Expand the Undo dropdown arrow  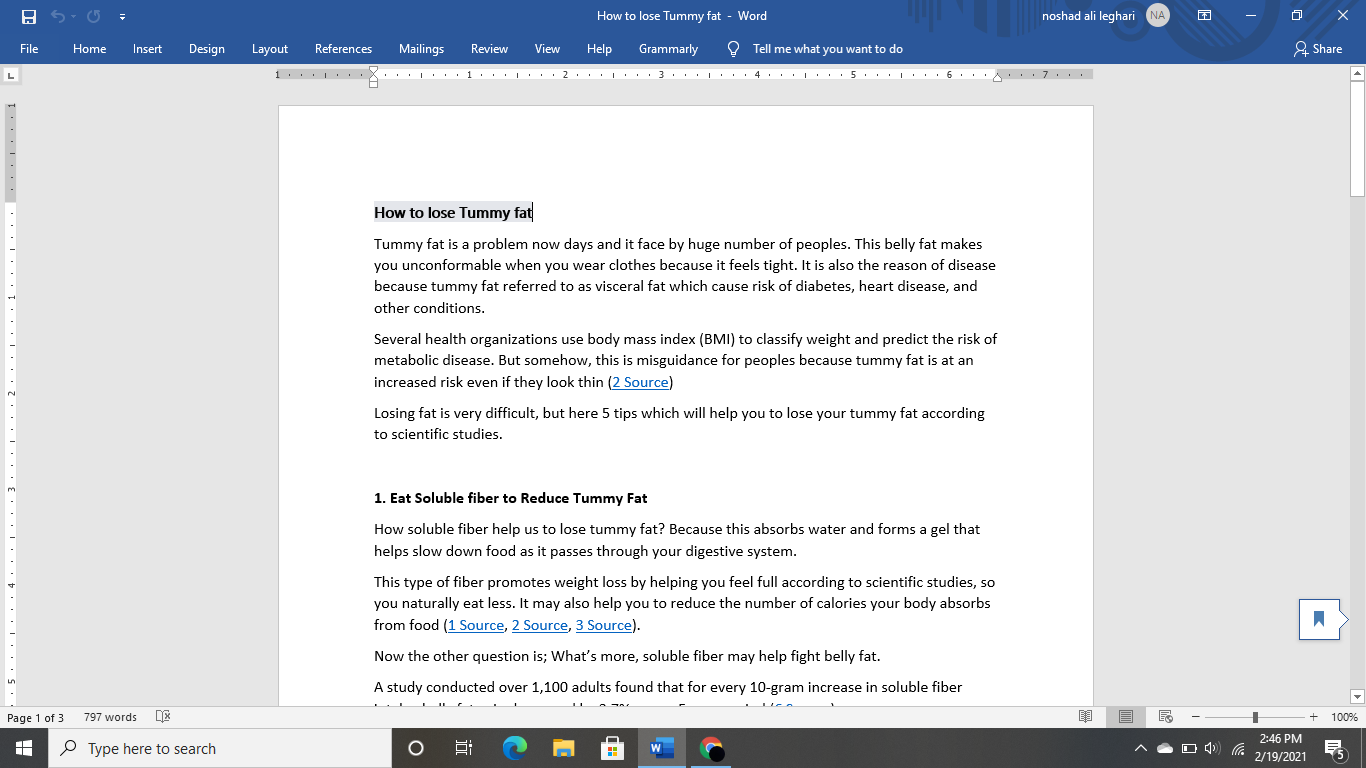[75, 15]
